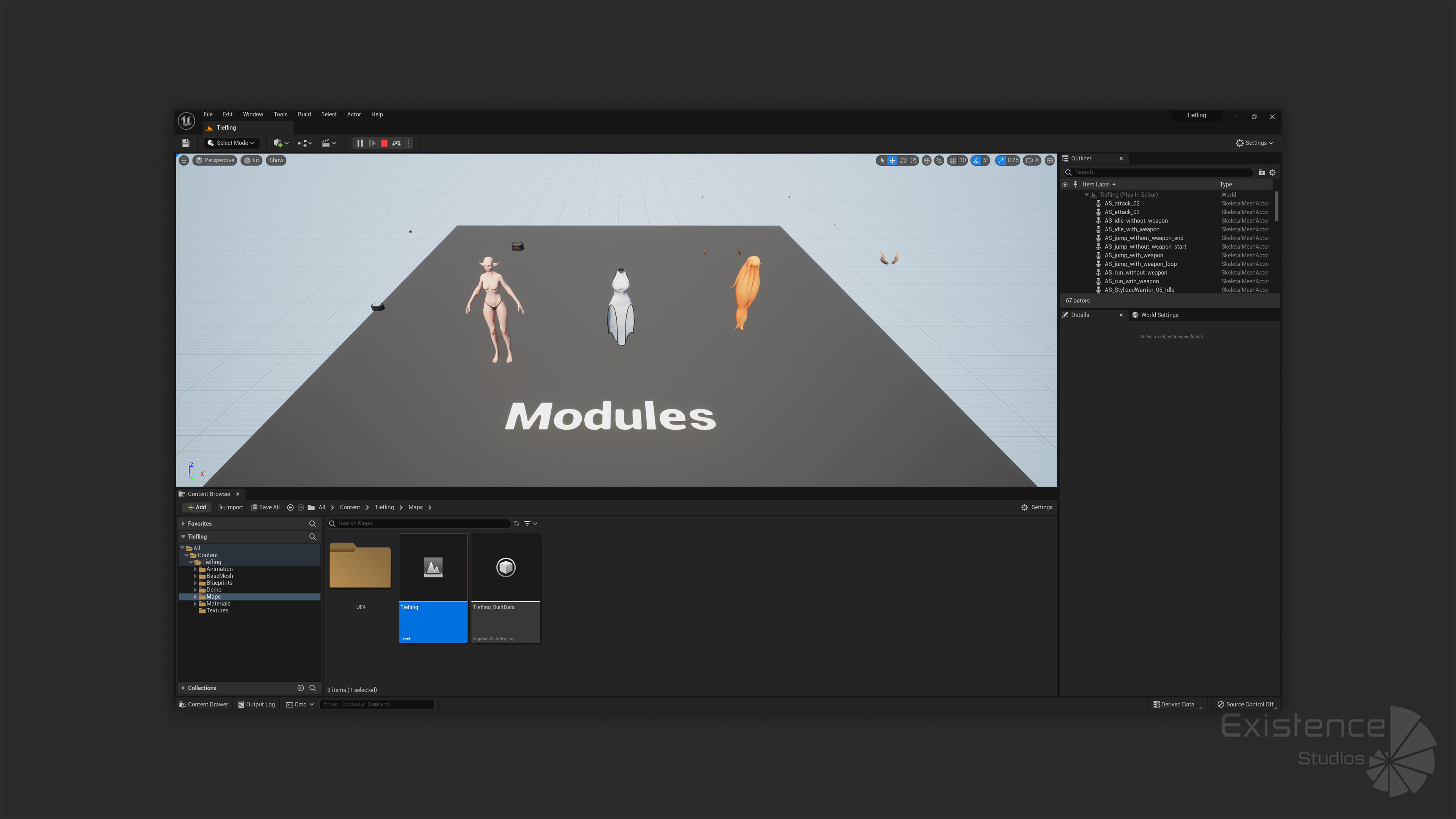This screenshot has width=1456, height=819.
Task: Click the surface snapping icon
Action: [x=939, y=160]
